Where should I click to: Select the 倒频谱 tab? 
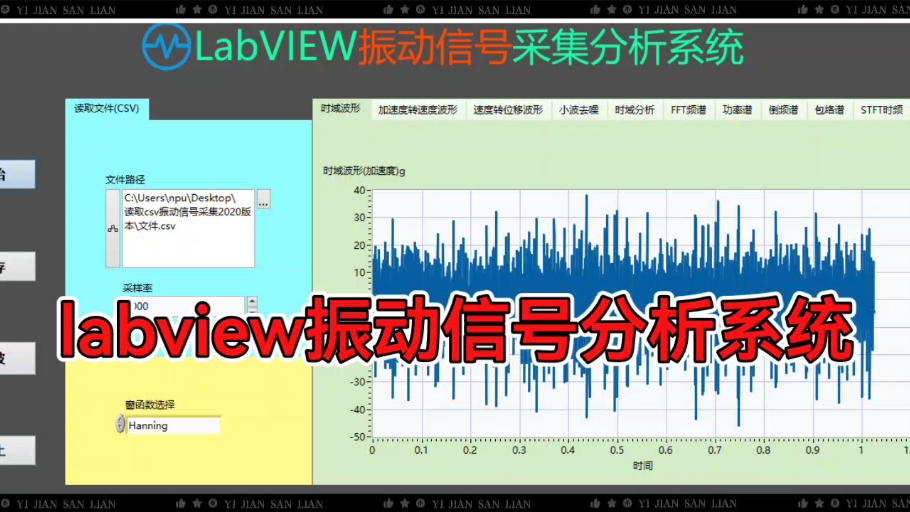click(x=783, y=110)
